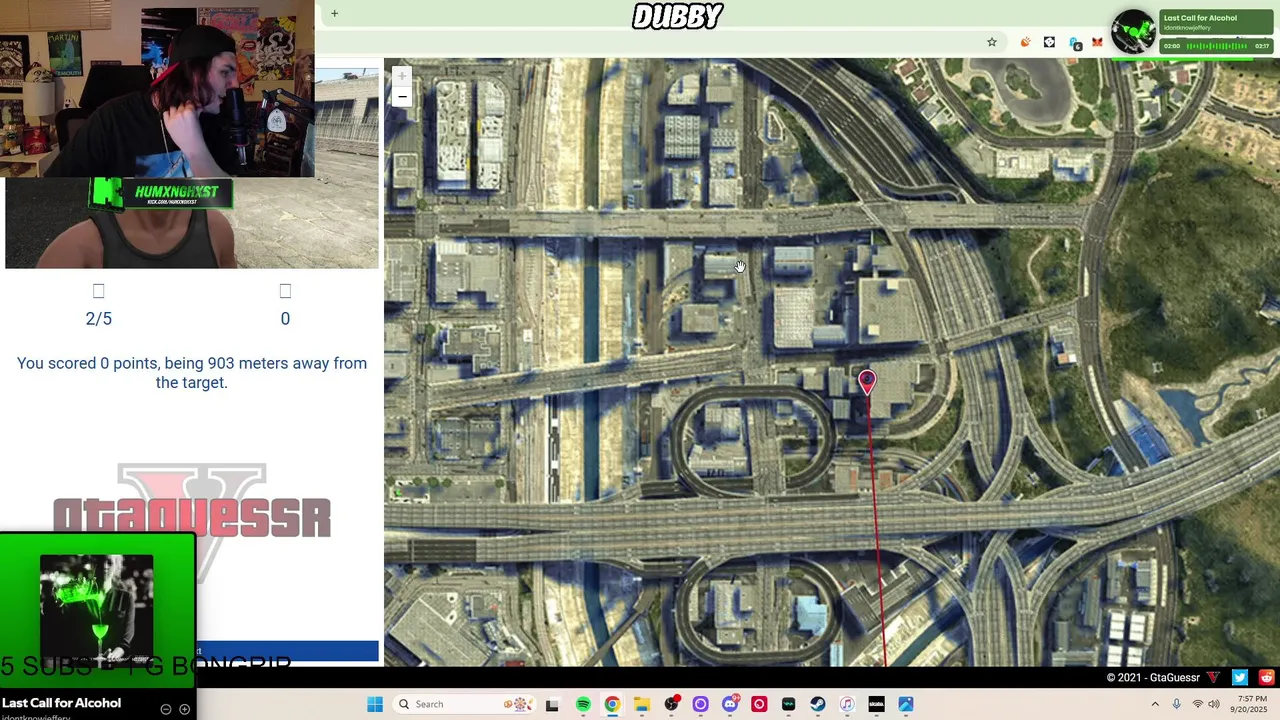The height and width of the screenshot is (720, 1280).
Task: Click the album cover on bottom-left widget
Action: point(97,609)
